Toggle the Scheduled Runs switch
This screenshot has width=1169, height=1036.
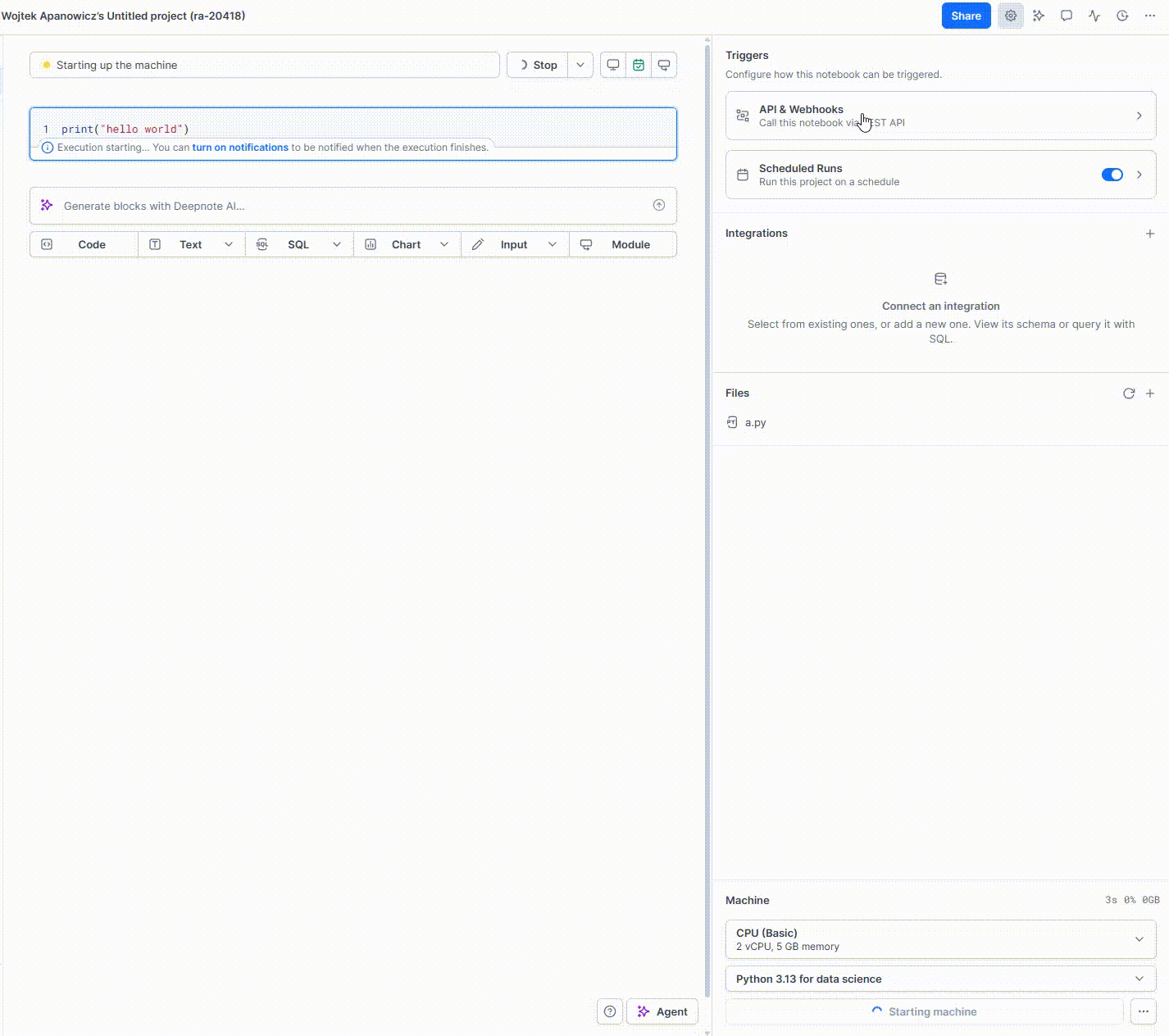tap(1112, 175)
